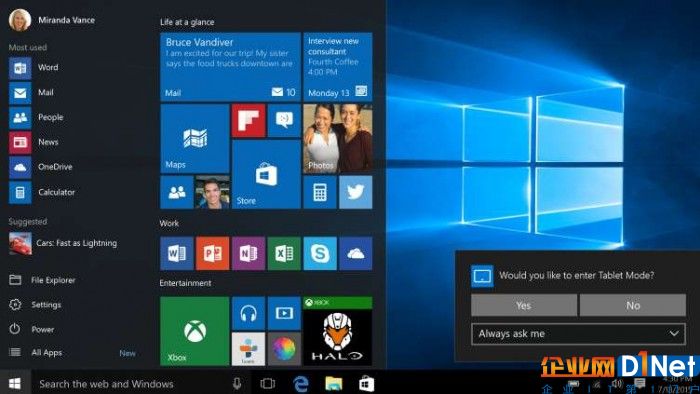Open Groove Music headphones tile
700x394 pixels.
(x=248, y=313)
